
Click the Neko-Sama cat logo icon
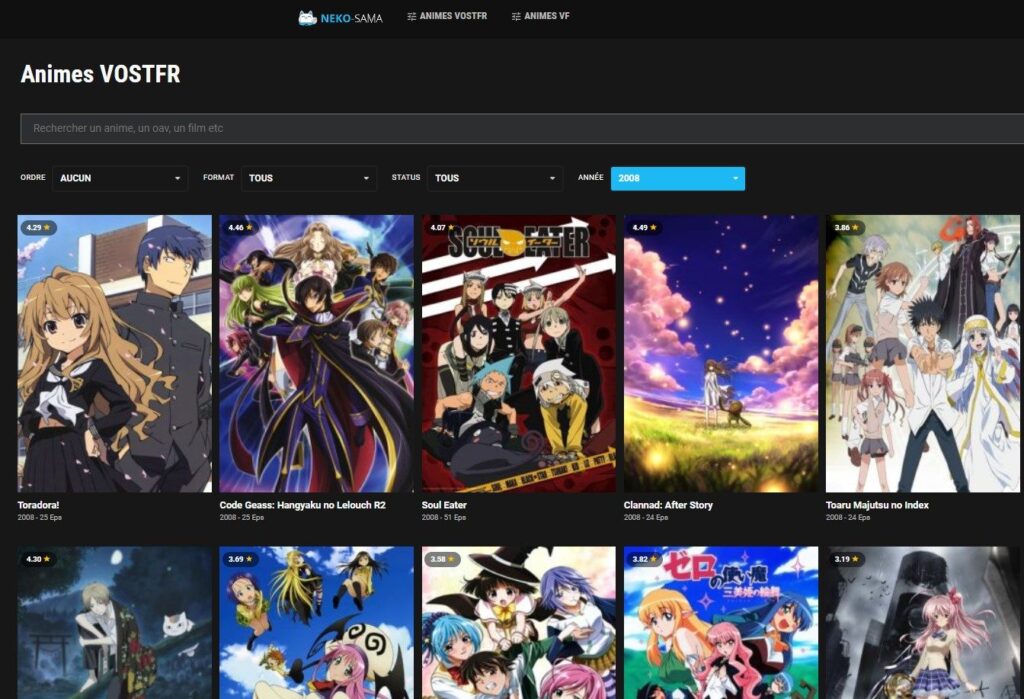coord(308,18)
